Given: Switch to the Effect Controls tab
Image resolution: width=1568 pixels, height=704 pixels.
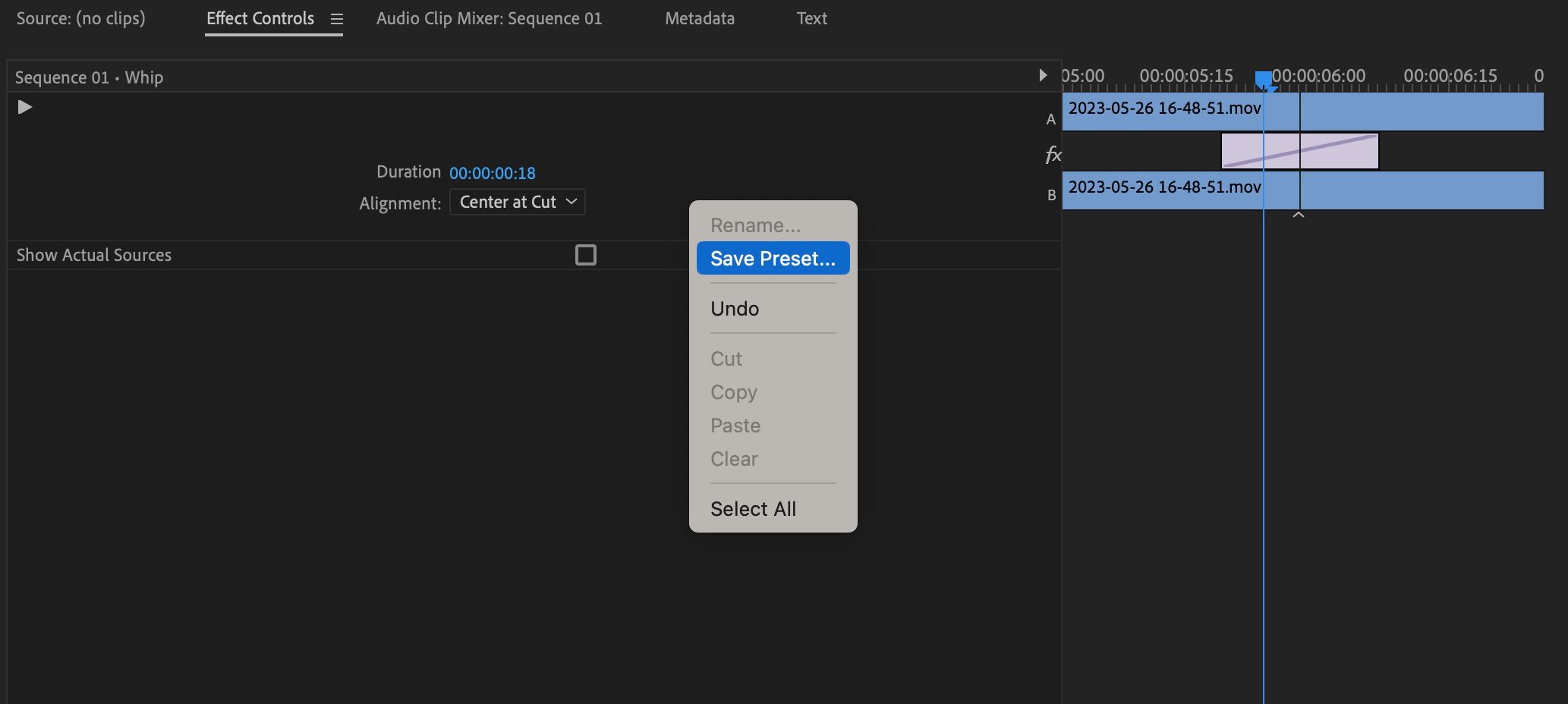Looking at the screenshot, I should click(260, 18).
